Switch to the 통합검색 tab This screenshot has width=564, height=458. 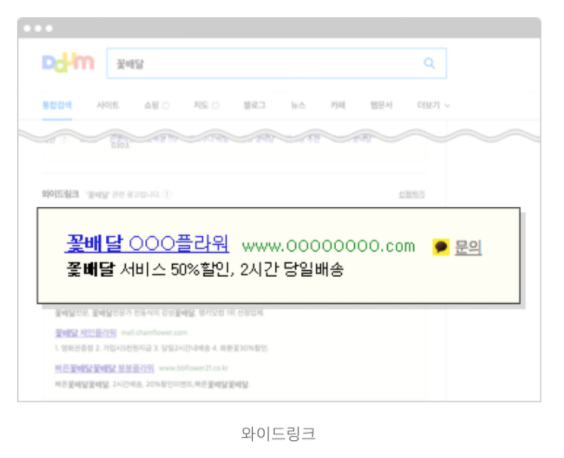click(x=57, y=105)
